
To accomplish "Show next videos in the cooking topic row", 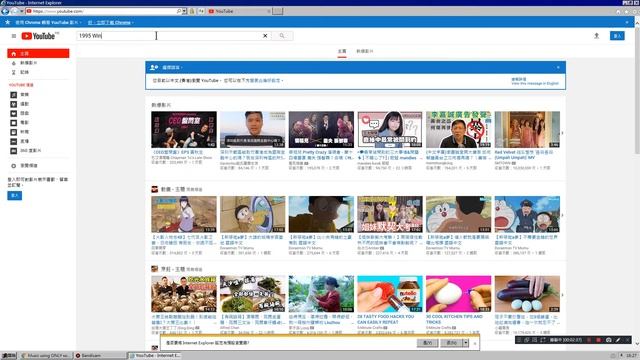I will point(562,295).
